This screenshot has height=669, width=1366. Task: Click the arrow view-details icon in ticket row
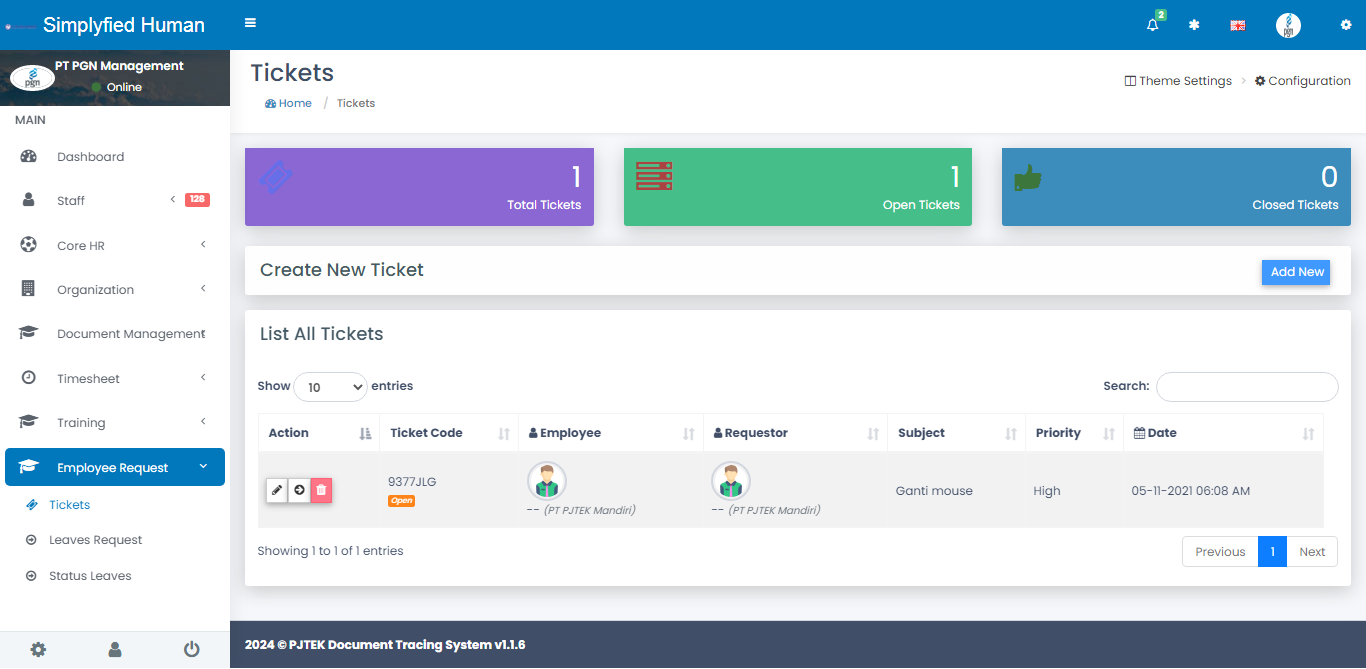(299, 490)
